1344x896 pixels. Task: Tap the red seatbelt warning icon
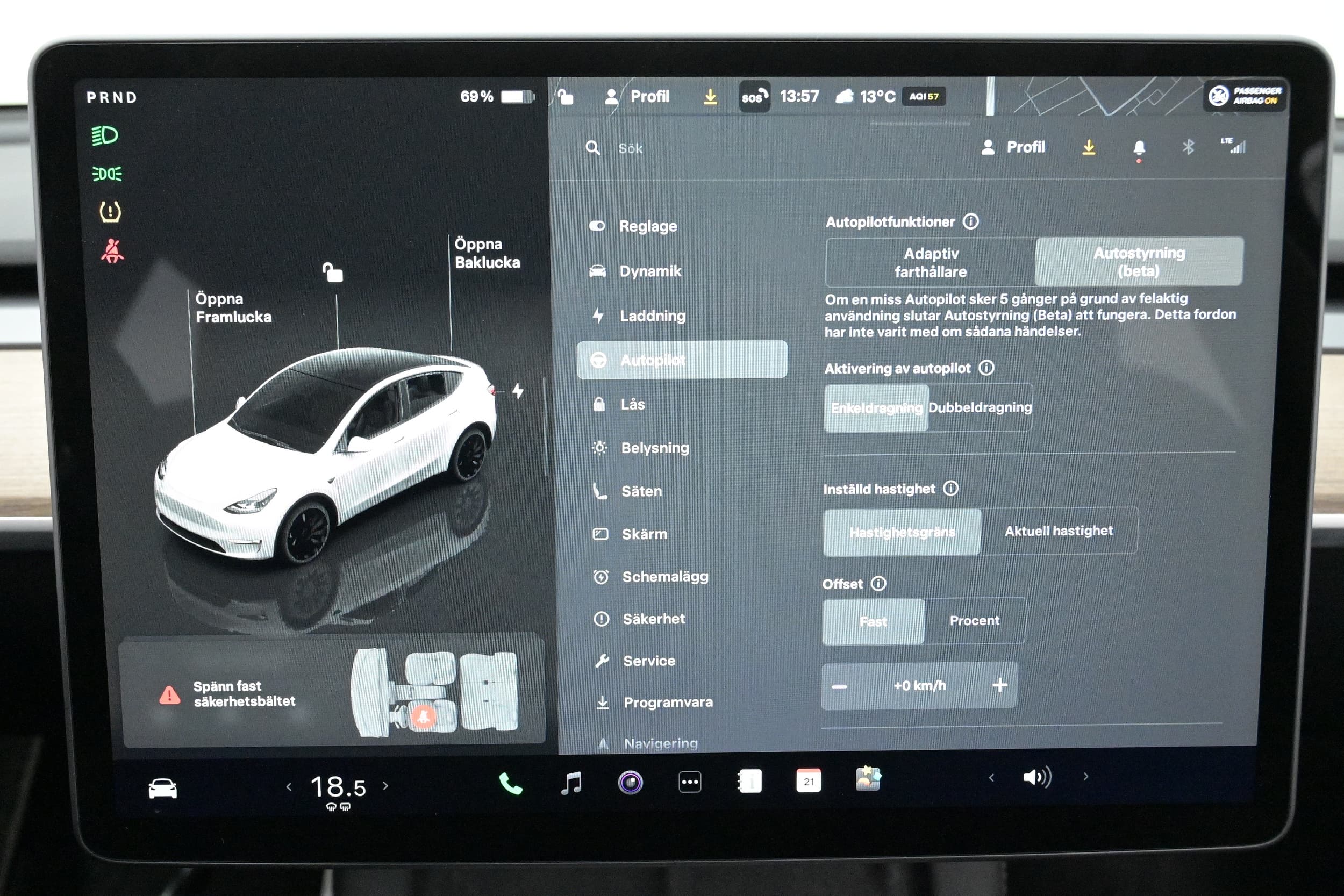point(112,251)
